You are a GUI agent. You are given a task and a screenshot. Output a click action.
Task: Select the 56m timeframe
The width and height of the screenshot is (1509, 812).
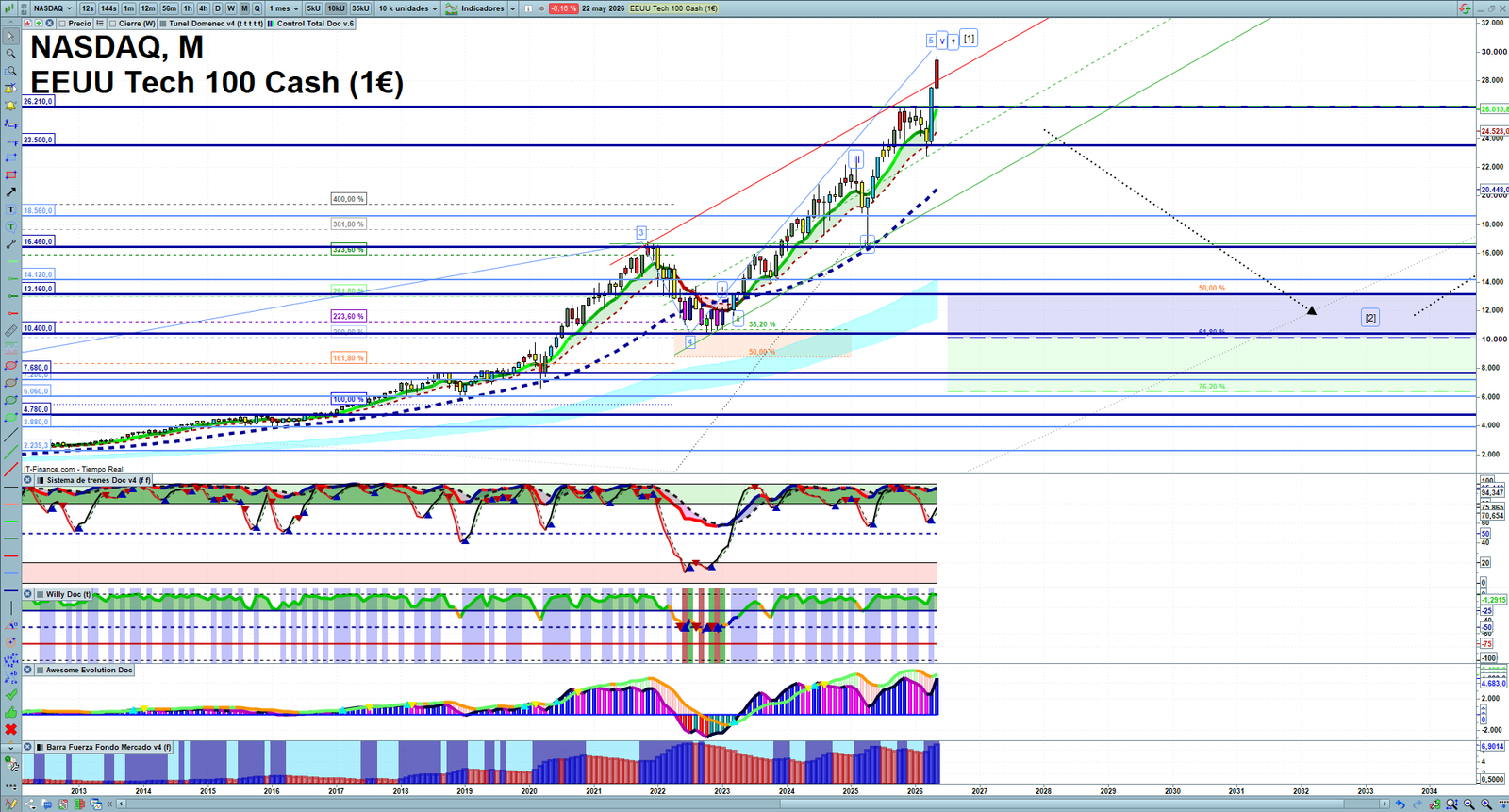point(169,8)
